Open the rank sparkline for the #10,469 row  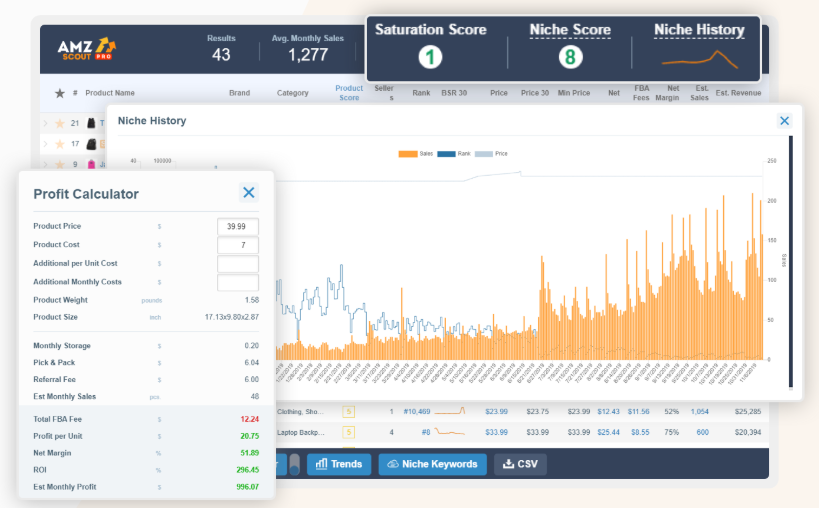tap(450, 411)
